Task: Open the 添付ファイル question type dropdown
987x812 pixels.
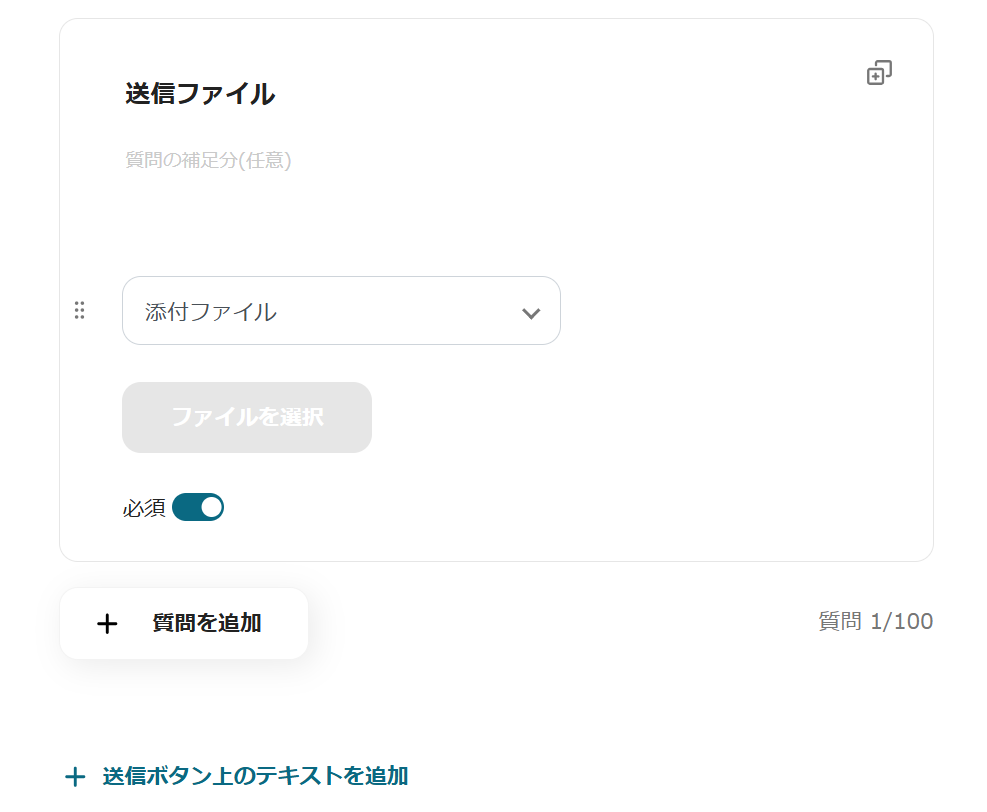Action: pos(341,311)
